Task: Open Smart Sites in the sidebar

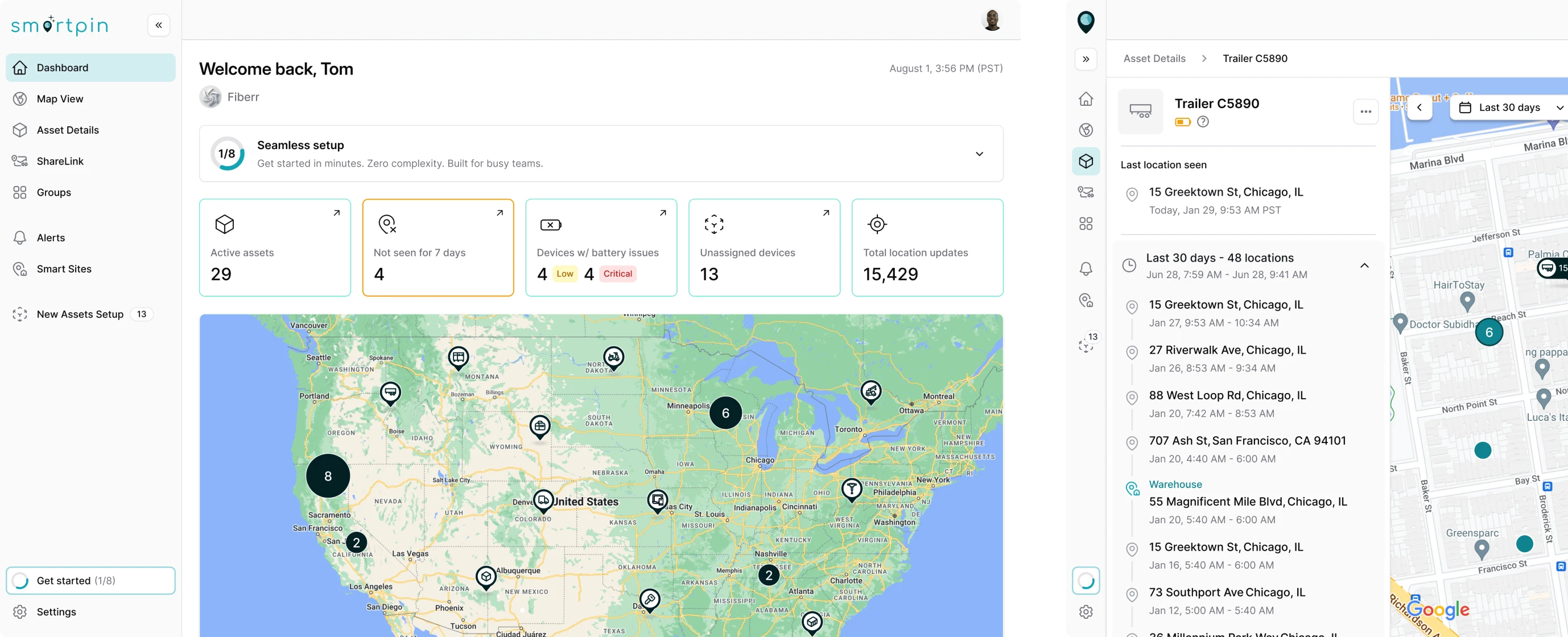Action: click(64, 269)
